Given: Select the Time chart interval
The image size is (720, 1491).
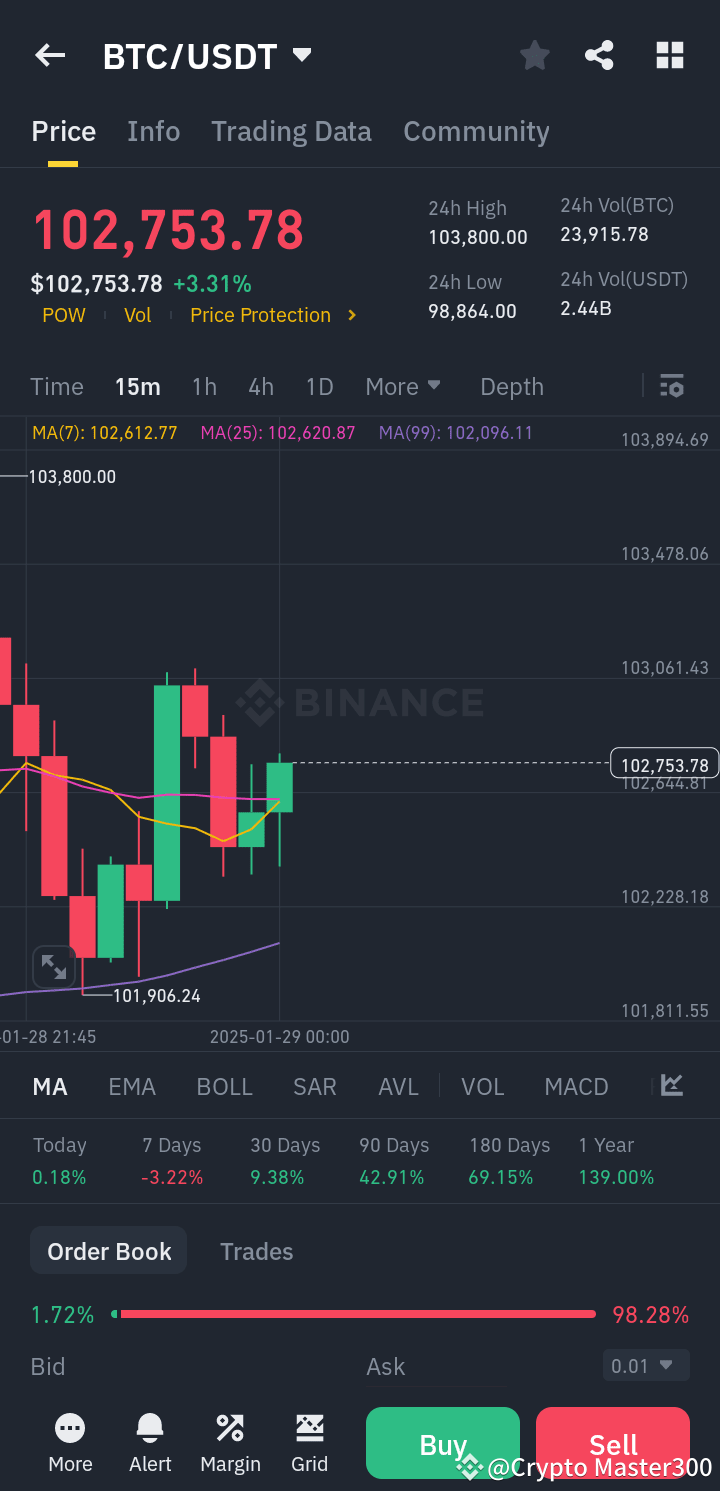Looking at the screenshot, I should (x=57, y=386).
